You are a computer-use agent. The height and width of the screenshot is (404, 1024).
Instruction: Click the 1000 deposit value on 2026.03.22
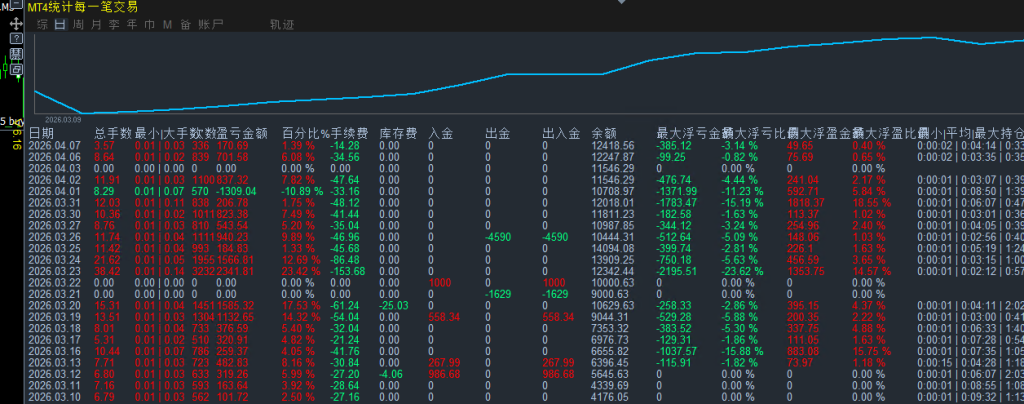pos(439,283)
